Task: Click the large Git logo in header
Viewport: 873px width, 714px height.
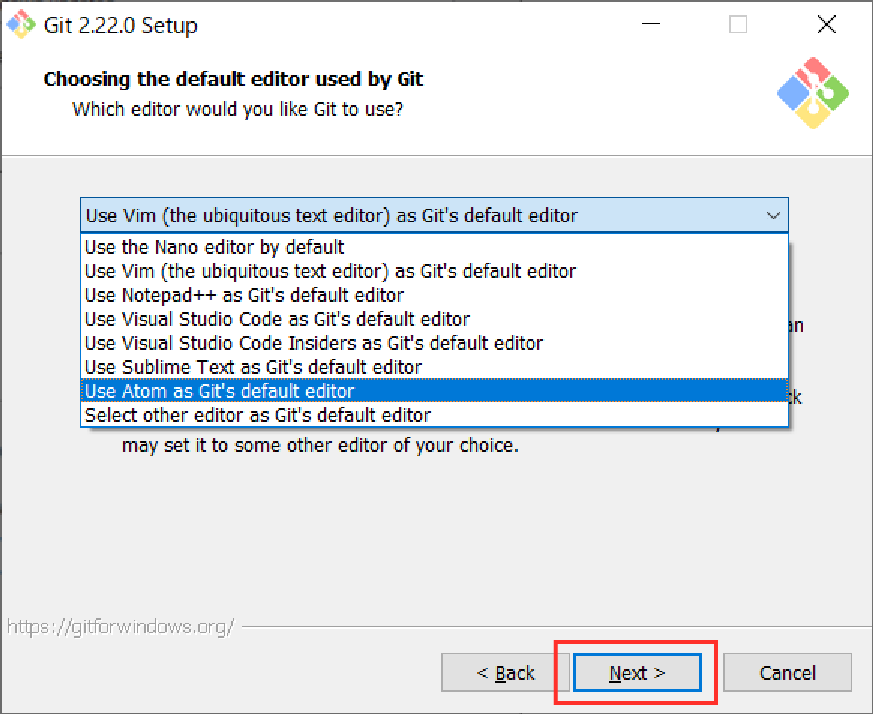Action: click(x=813, y=92)
